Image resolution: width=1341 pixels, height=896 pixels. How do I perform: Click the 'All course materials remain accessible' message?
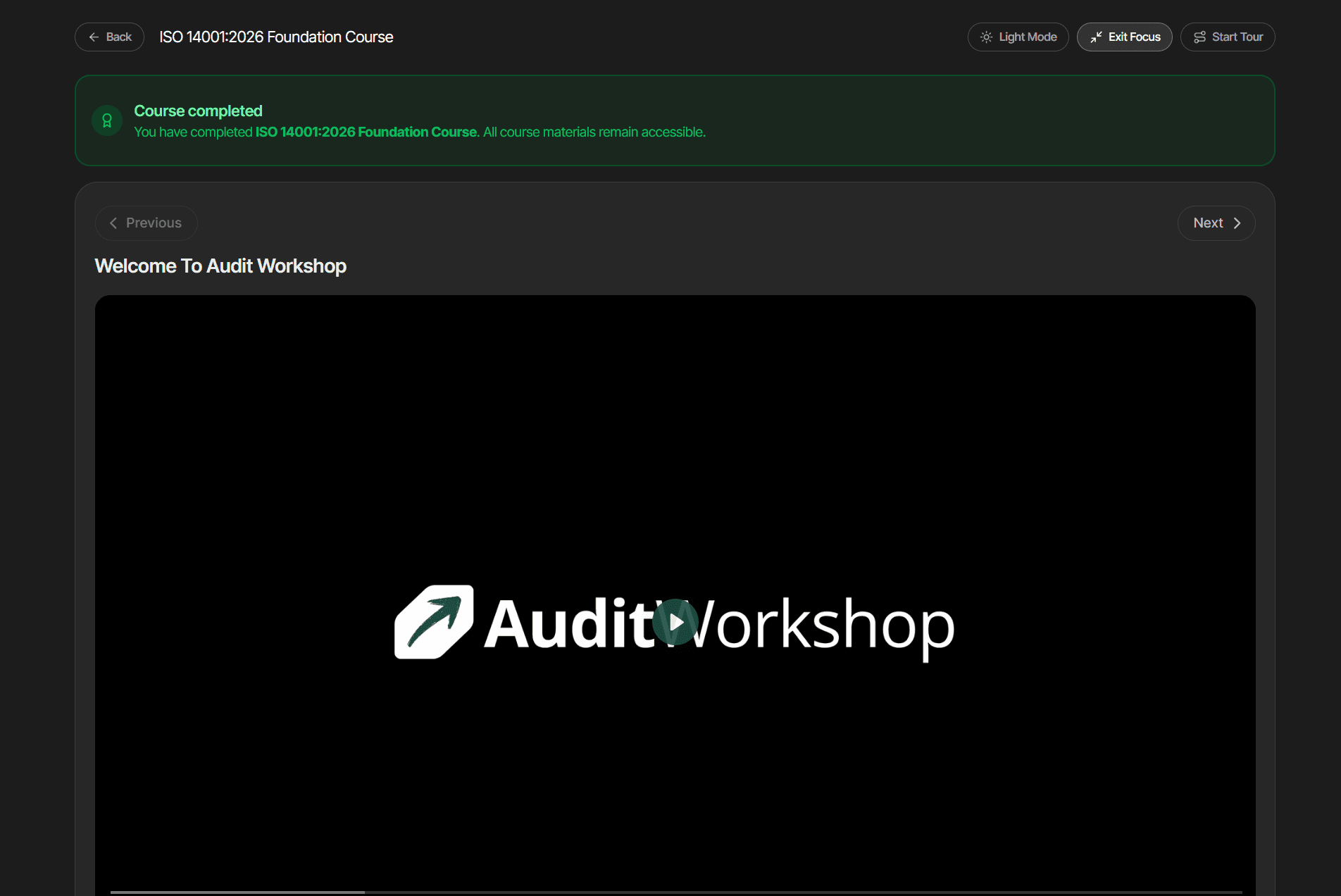594,132
